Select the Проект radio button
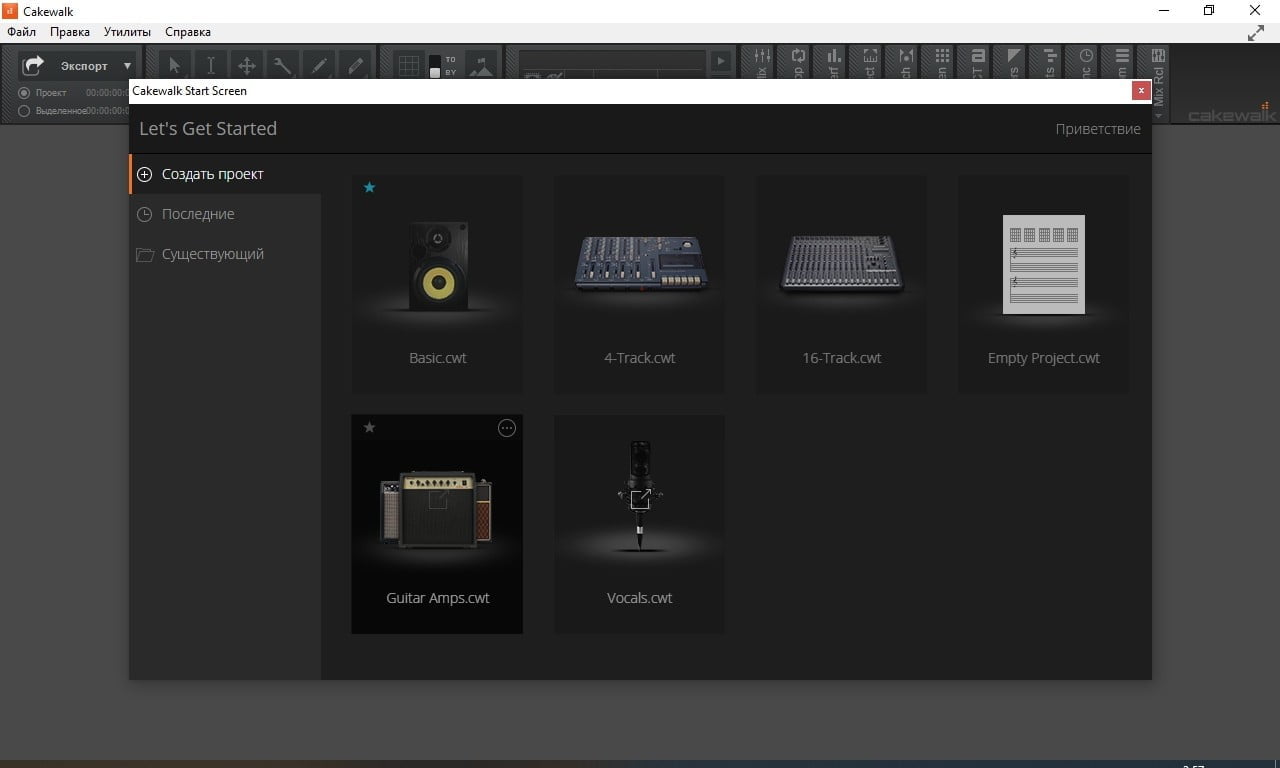The image size is (1280, 768). pos(25,92)
